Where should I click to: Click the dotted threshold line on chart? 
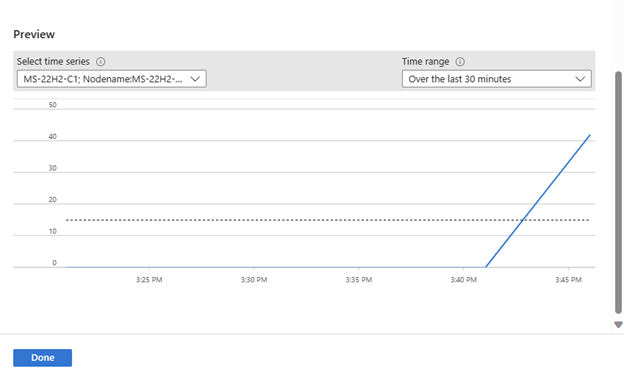click(x=294, y=220)
